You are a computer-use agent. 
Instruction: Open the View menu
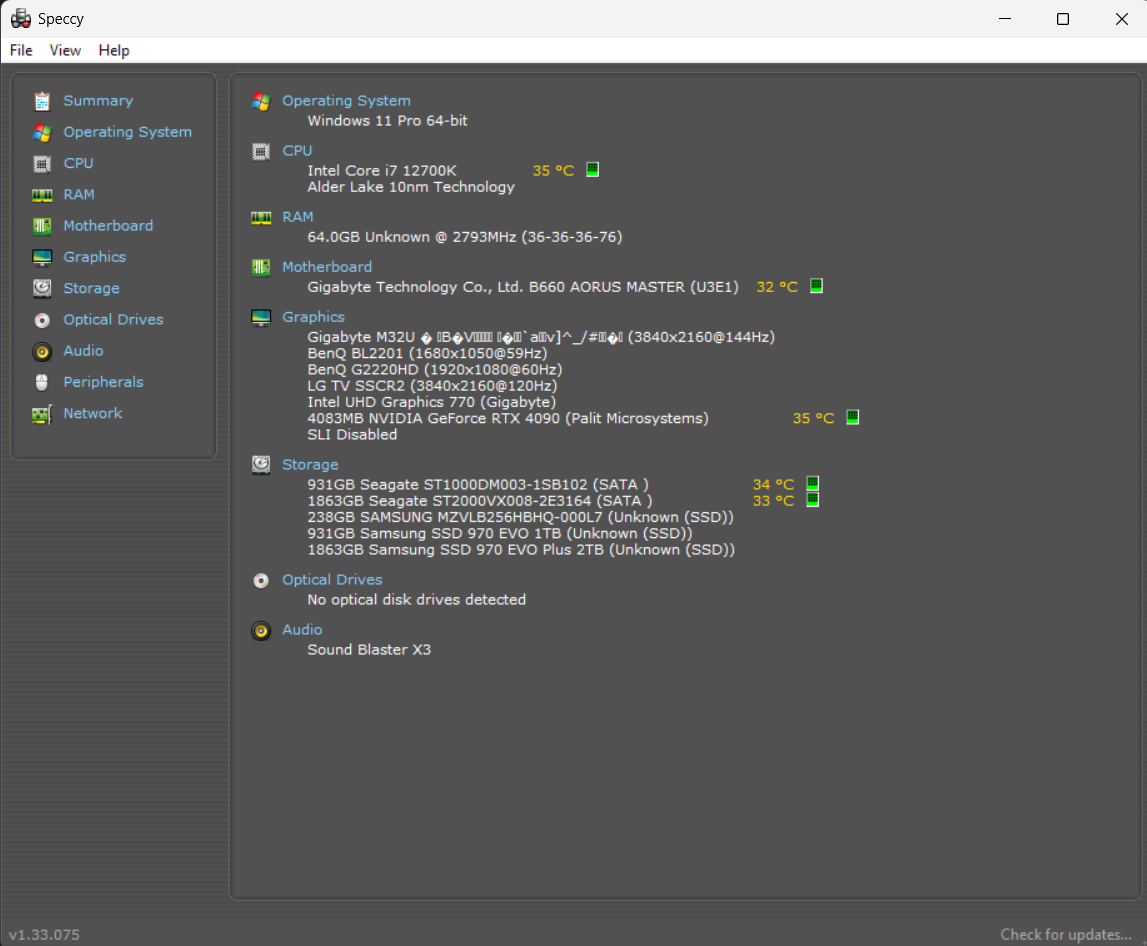point(65,50)
